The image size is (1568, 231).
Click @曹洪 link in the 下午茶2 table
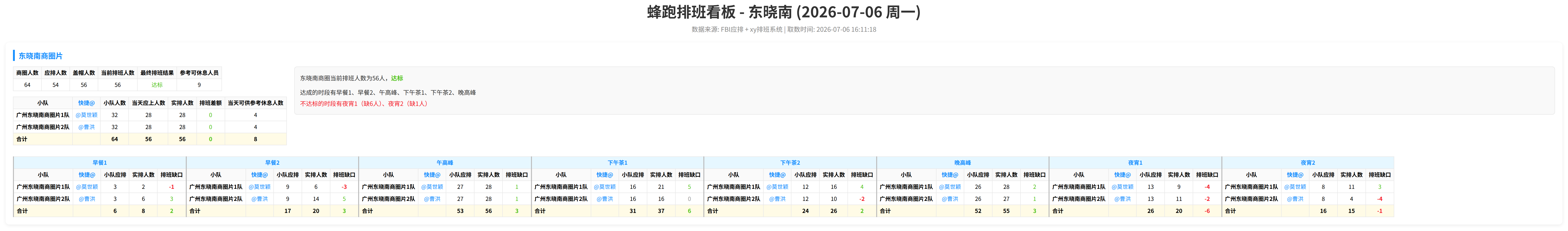(777, 199)
